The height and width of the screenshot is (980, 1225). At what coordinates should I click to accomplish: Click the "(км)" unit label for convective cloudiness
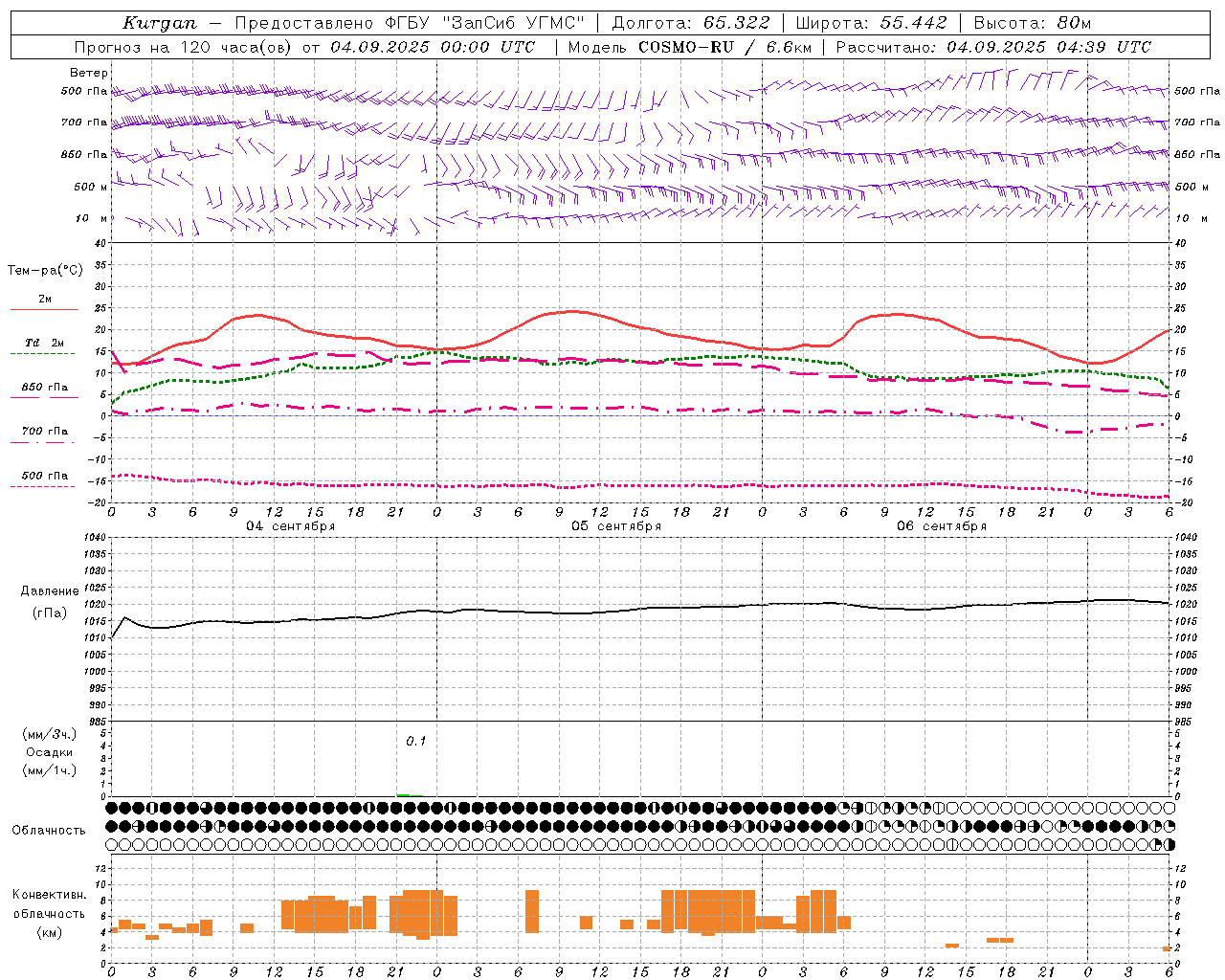(49, 932)
